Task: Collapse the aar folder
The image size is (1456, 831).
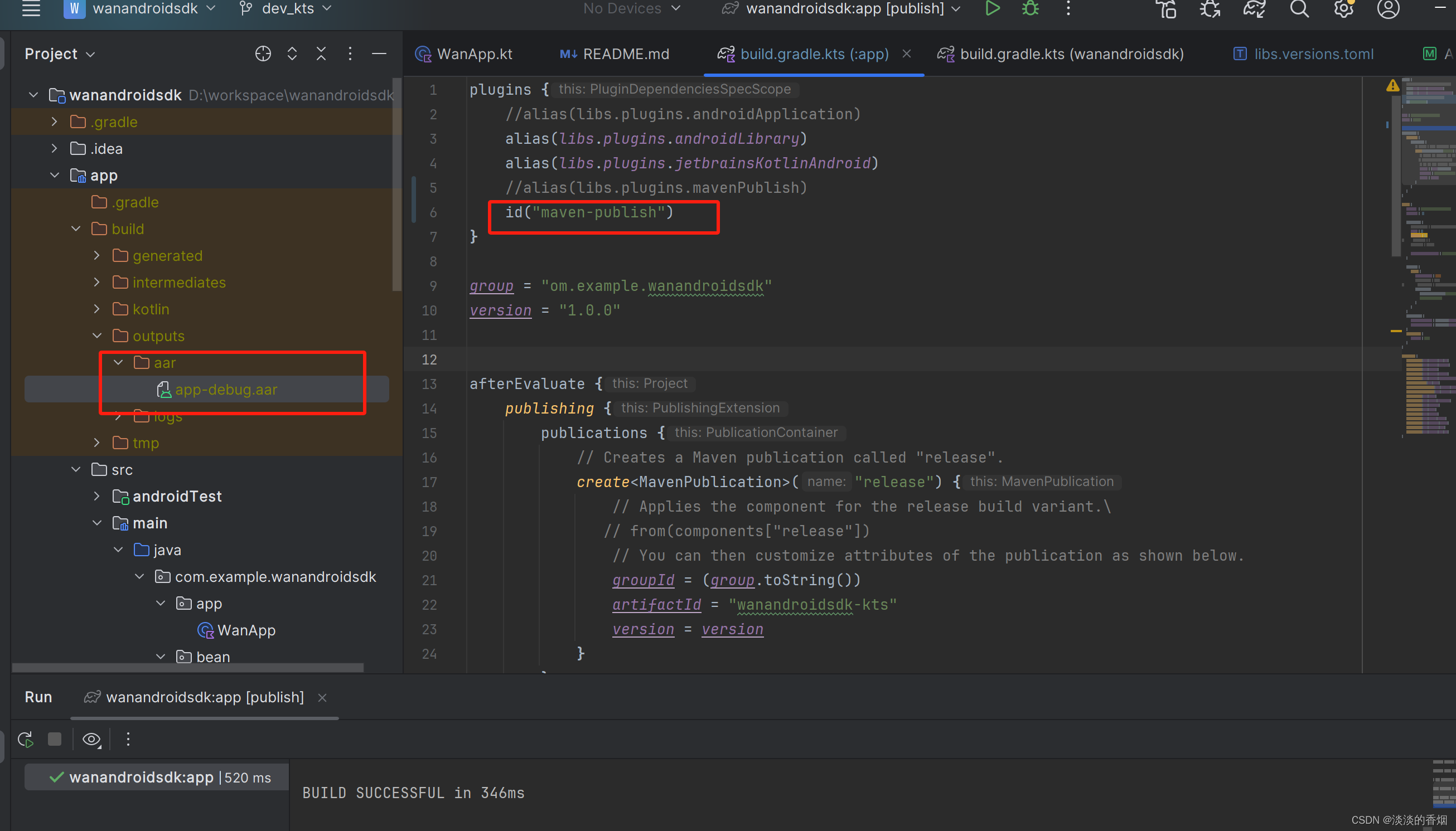Action: point(118,362)
